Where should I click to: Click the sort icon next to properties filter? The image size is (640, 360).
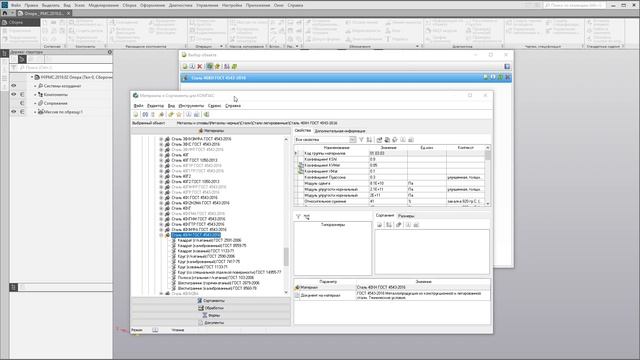click(369, 140)
